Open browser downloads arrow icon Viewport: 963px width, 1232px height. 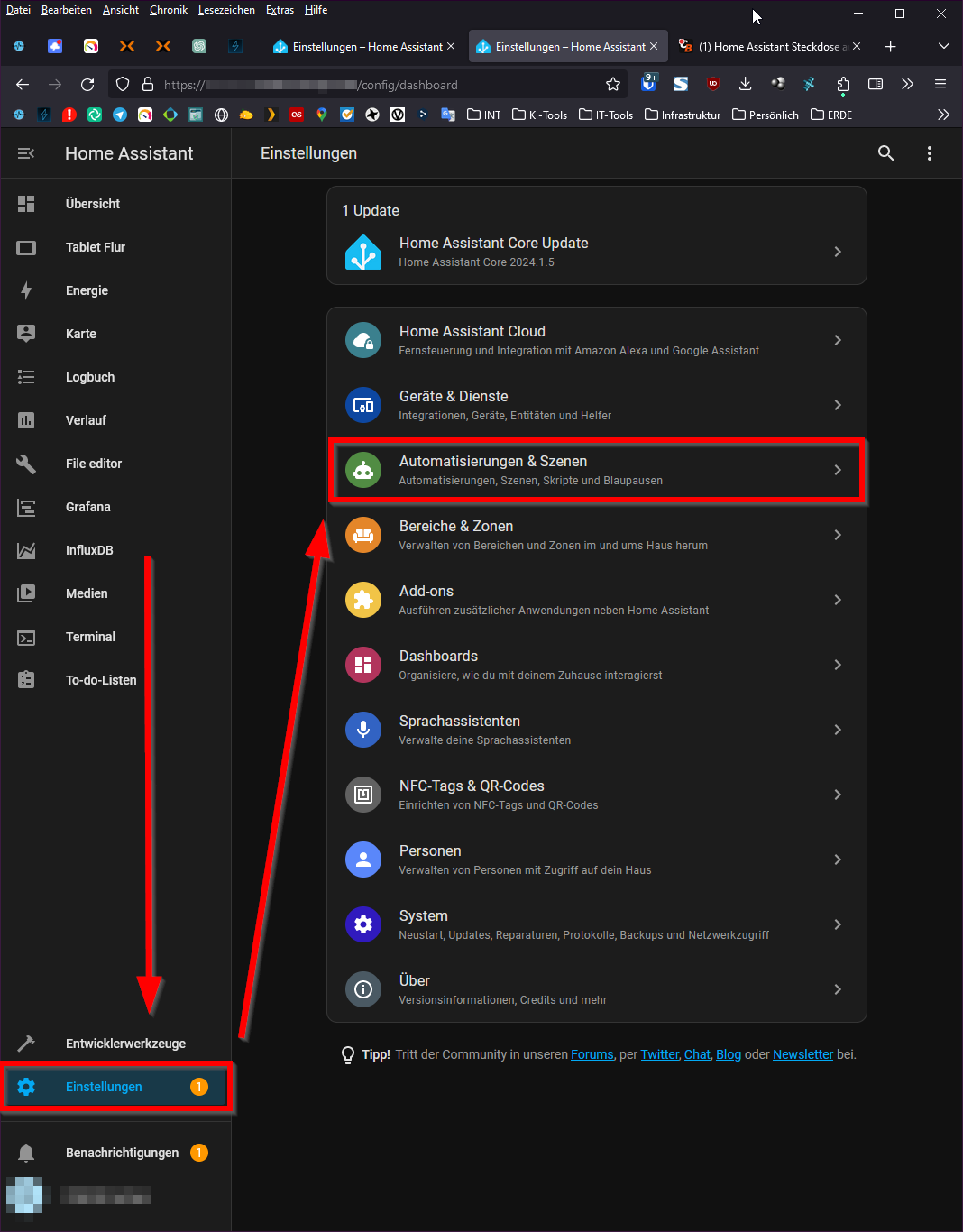(745, 84)
